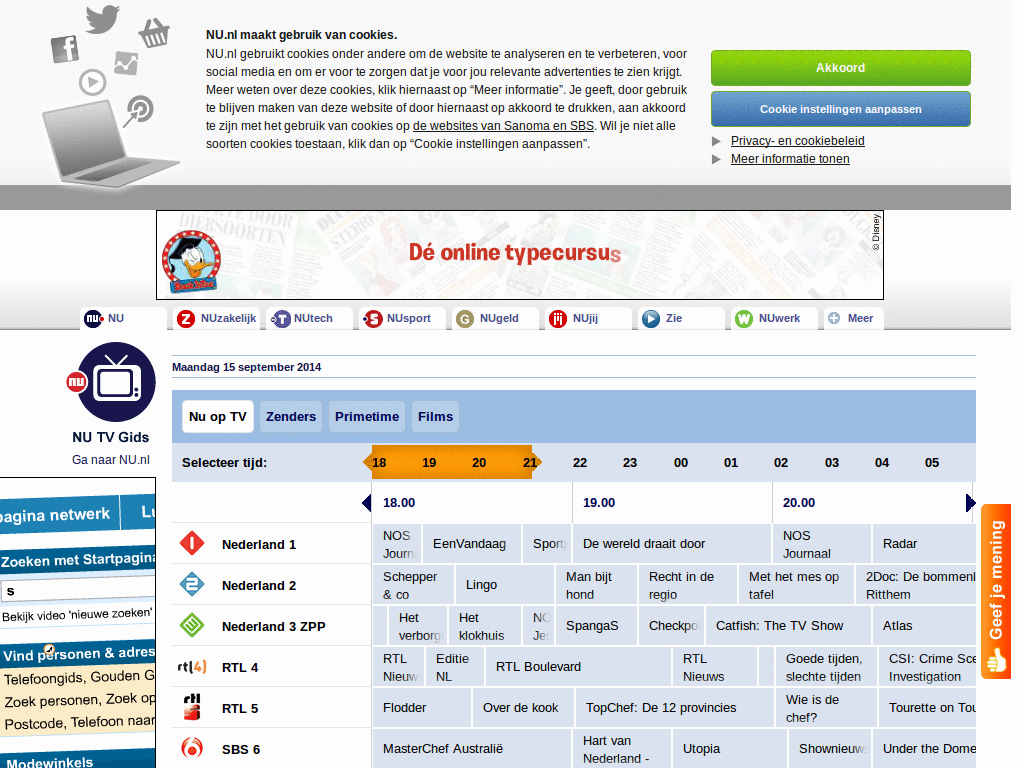Click the shopping basket icon

154,32
